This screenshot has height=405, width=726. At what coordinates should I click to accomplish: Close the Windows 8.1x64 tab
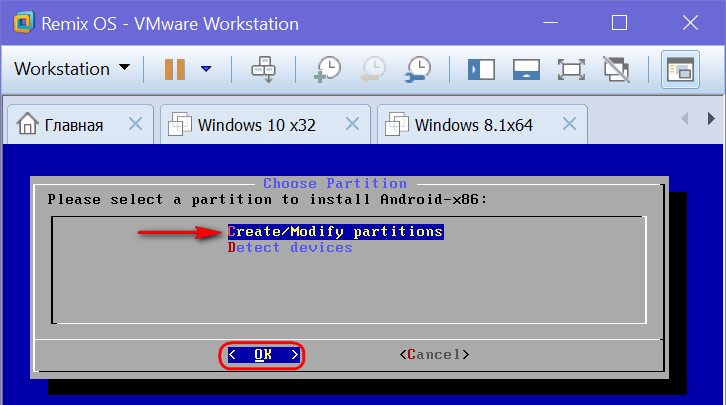click(x=569, y=124)
